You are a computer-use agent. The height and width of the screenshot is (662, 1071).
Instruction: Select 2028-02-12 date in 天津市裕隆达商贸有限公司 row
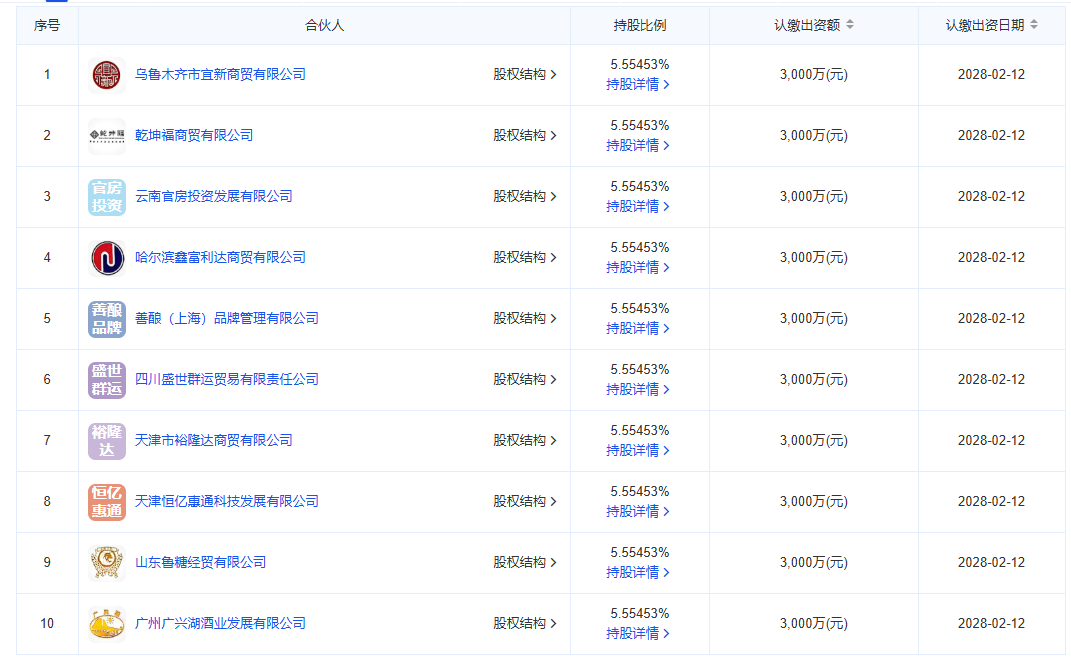point(991,440)
